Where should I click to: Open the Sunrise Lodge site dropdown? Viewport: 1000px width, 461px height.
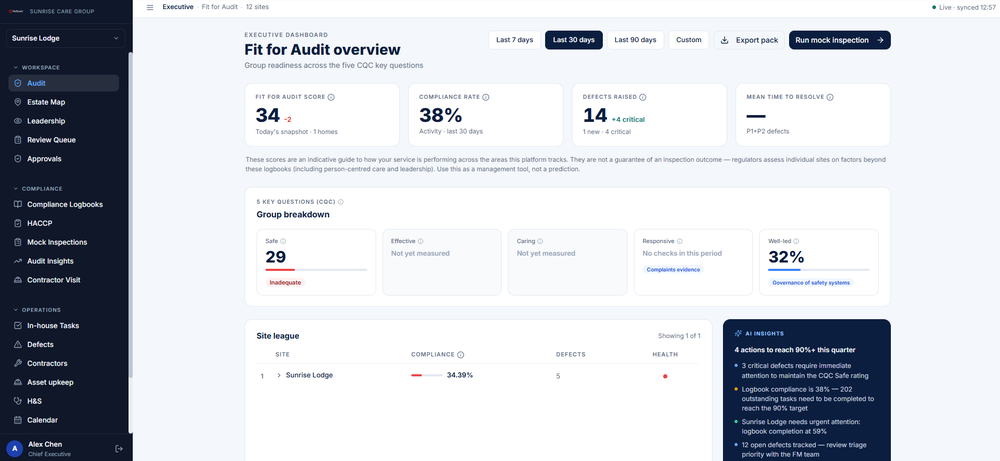click(x=64, y=38)
